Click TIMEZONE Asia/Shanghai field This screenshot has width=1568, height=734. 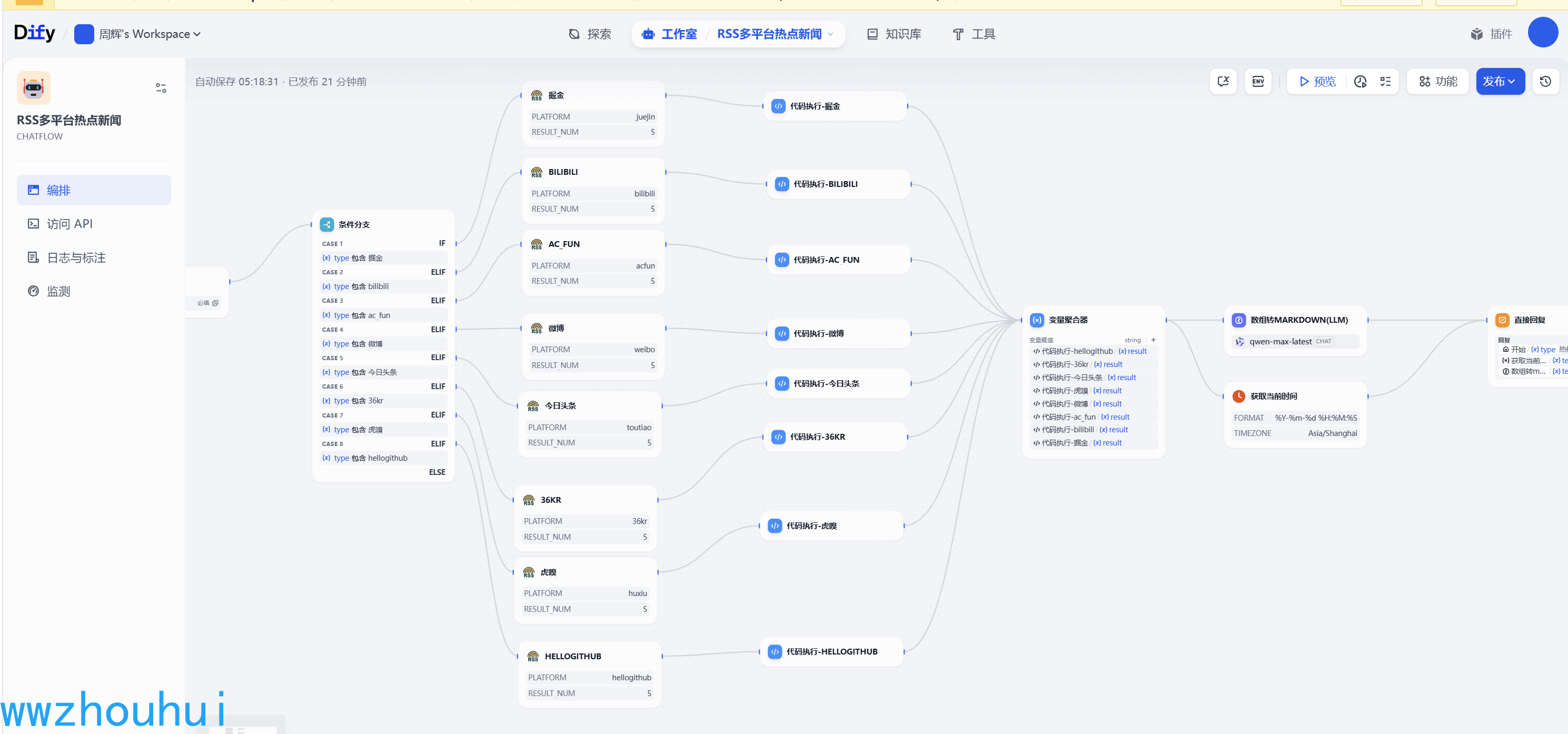click(1295, 433)
